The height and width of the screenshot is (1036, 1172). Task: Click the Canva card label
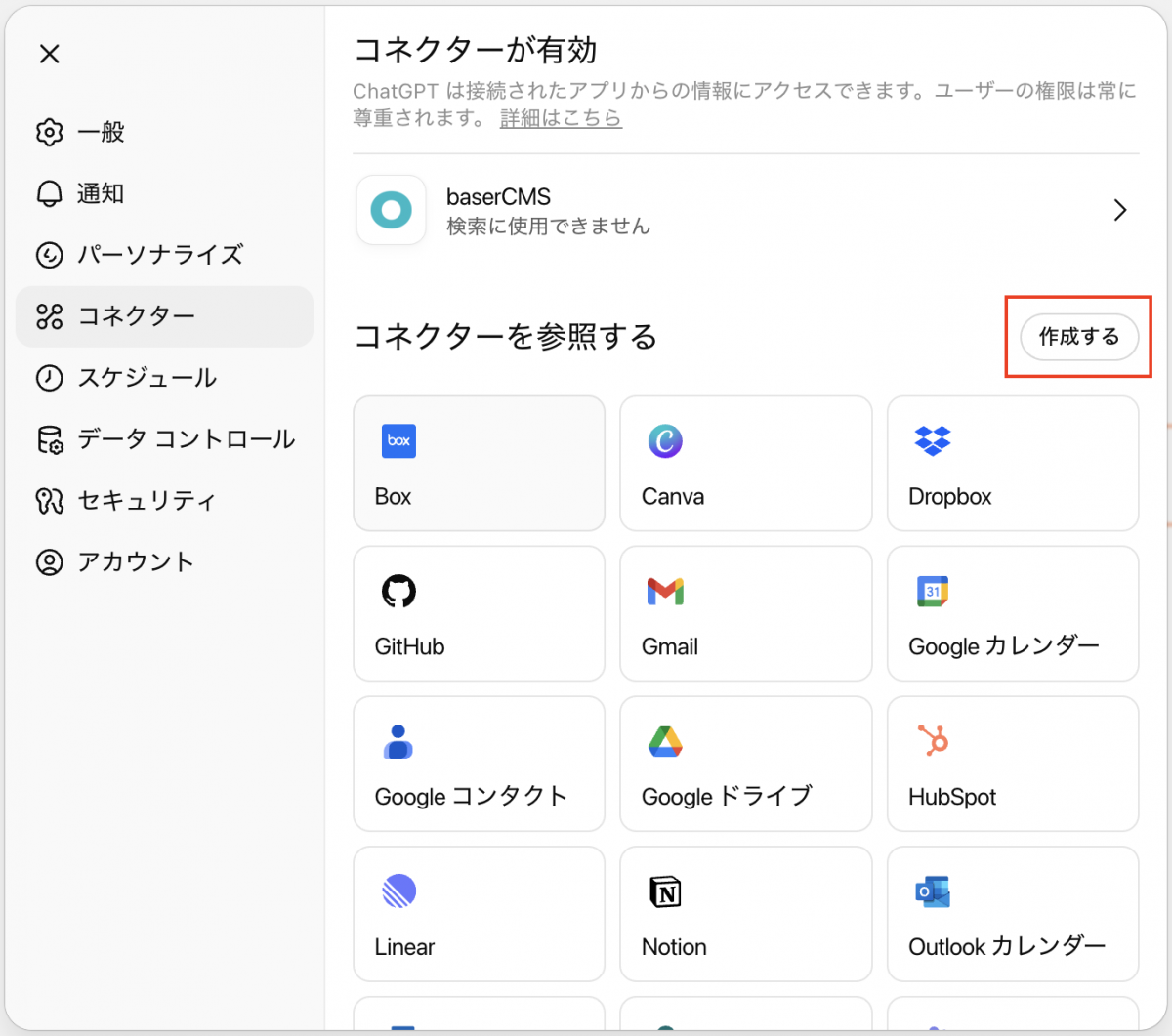tap(673, 496)
